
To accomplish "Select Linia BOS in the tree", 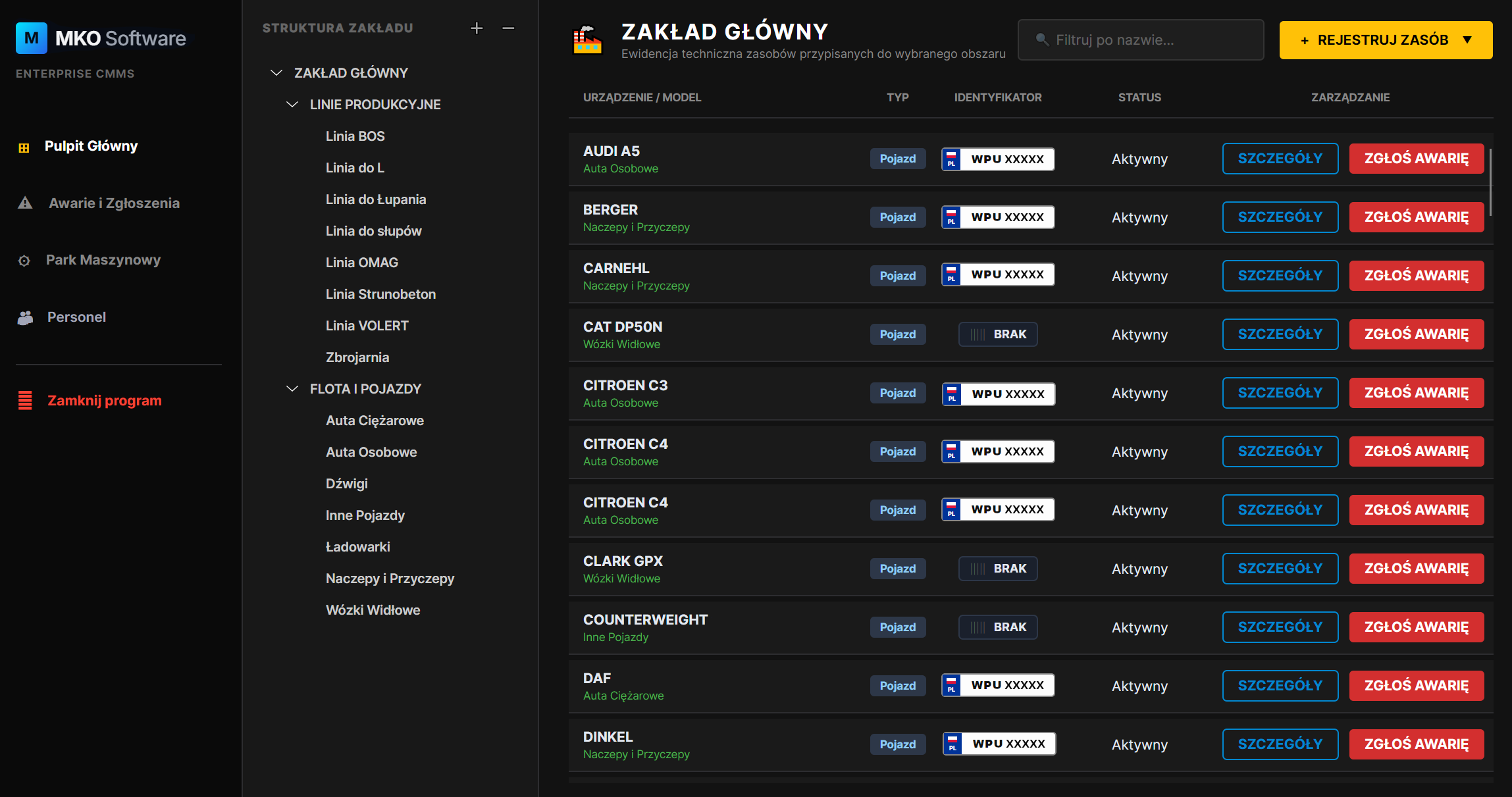I will [x=355, y=136].
